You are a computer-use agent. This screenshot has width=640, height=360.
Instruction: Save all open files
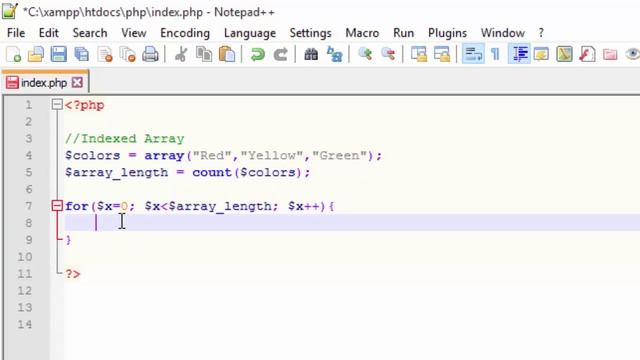pos(82,54)
